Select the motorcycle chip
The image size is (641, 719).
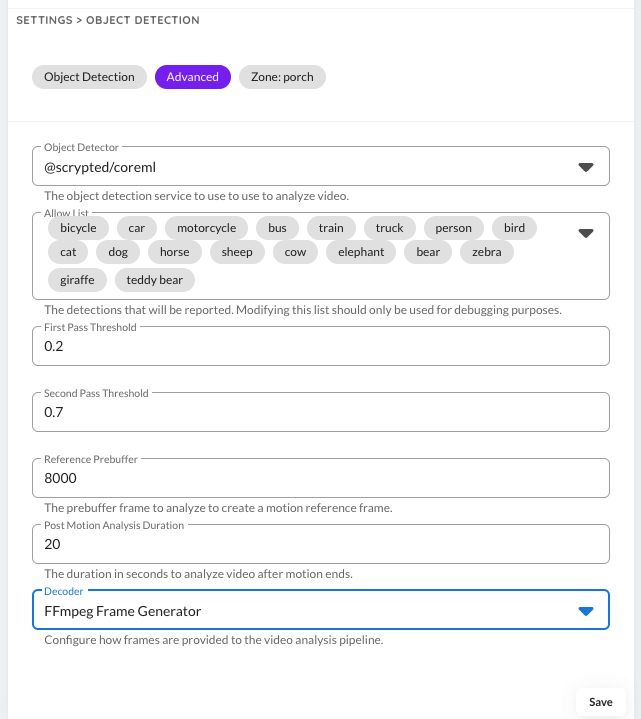click(x=207, y=228)
